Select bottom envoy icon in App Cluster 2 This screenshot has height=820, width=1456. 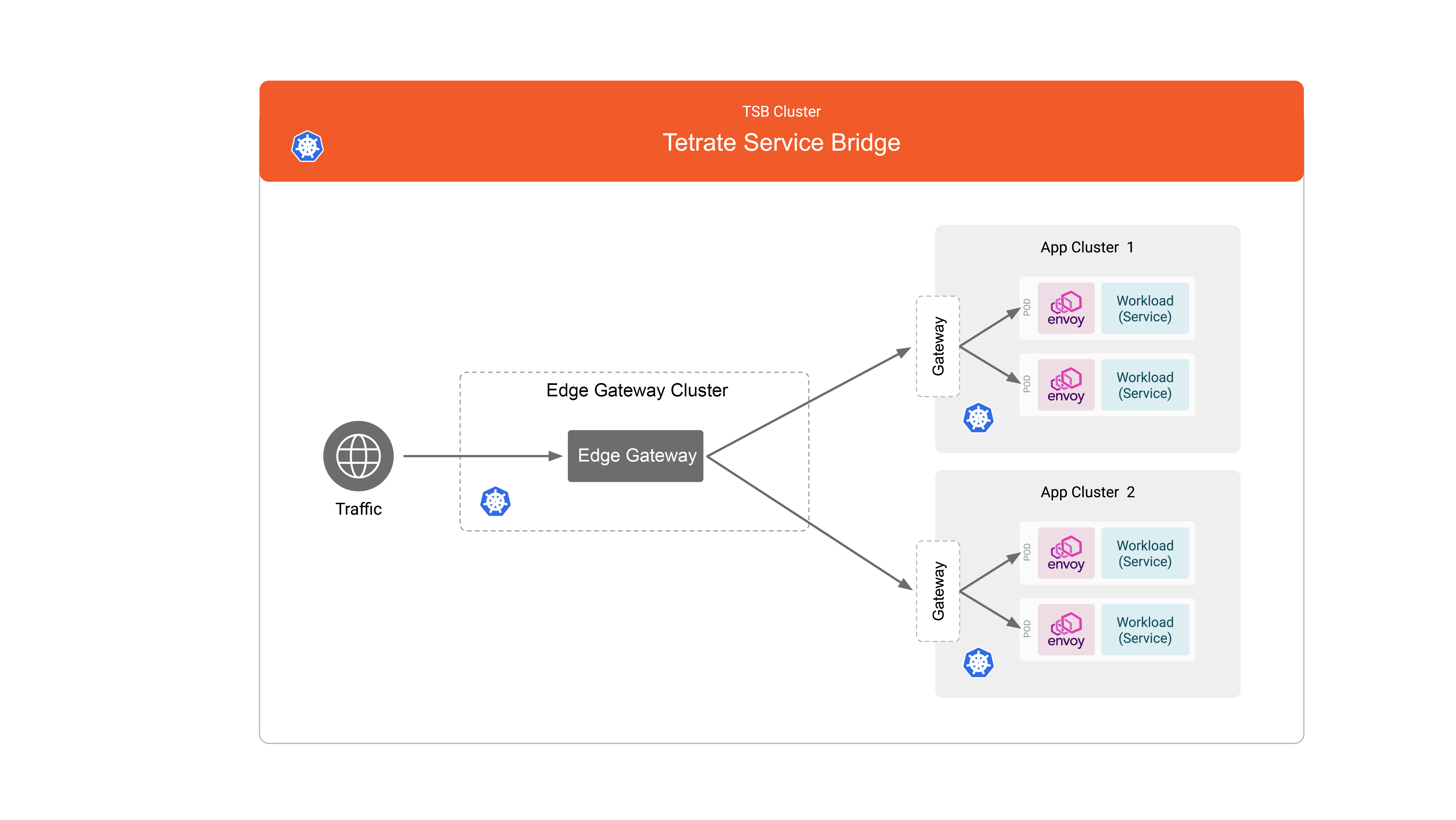[1066, 630]
